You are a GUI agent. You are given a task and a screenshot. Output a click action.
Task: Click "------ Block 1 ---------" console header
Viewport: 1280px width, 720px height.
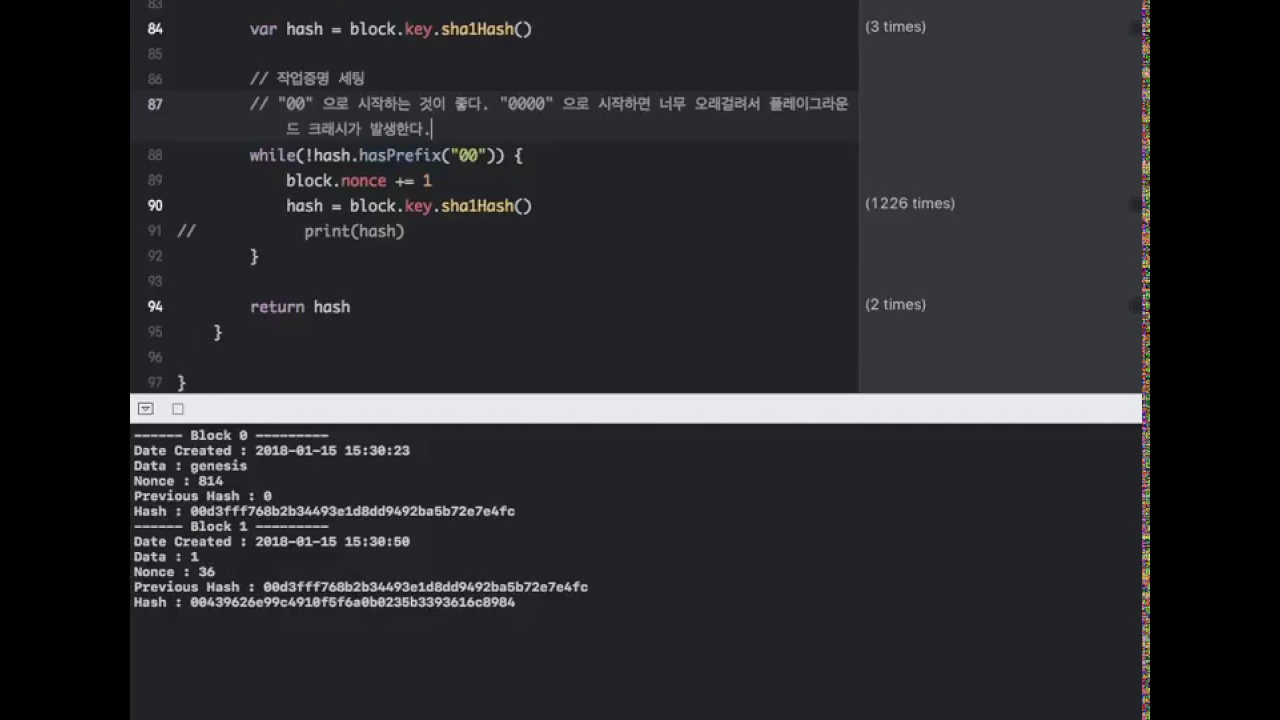tap(231, 526)
